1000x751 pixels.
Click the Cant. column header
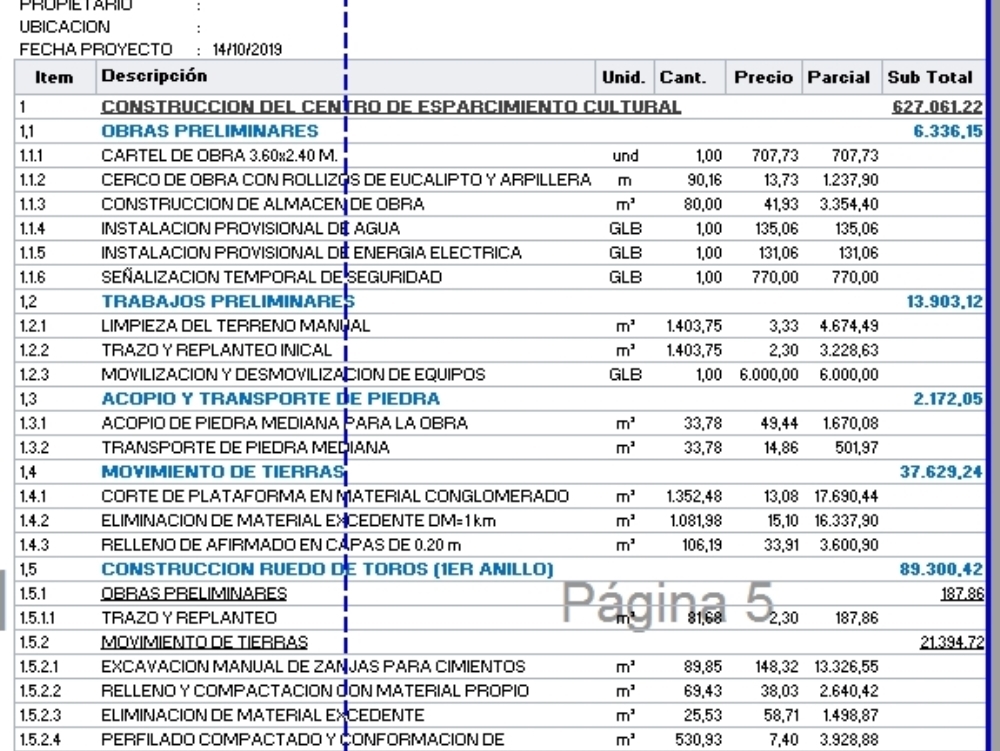(x=689, y=77)
